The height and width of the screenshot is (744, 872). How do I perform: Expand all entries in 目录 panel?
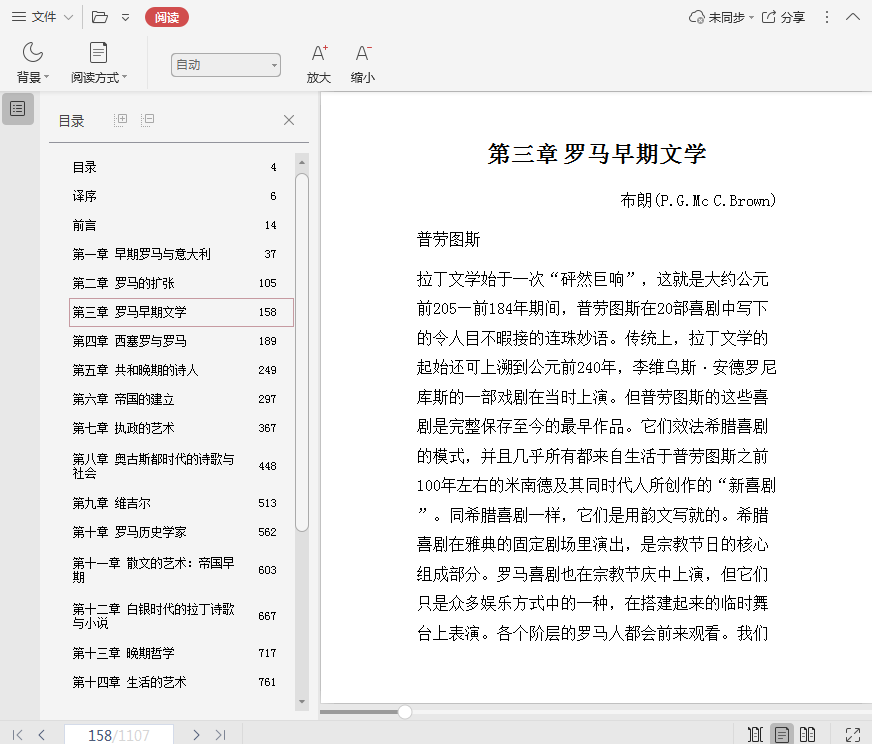coord(121,120)
